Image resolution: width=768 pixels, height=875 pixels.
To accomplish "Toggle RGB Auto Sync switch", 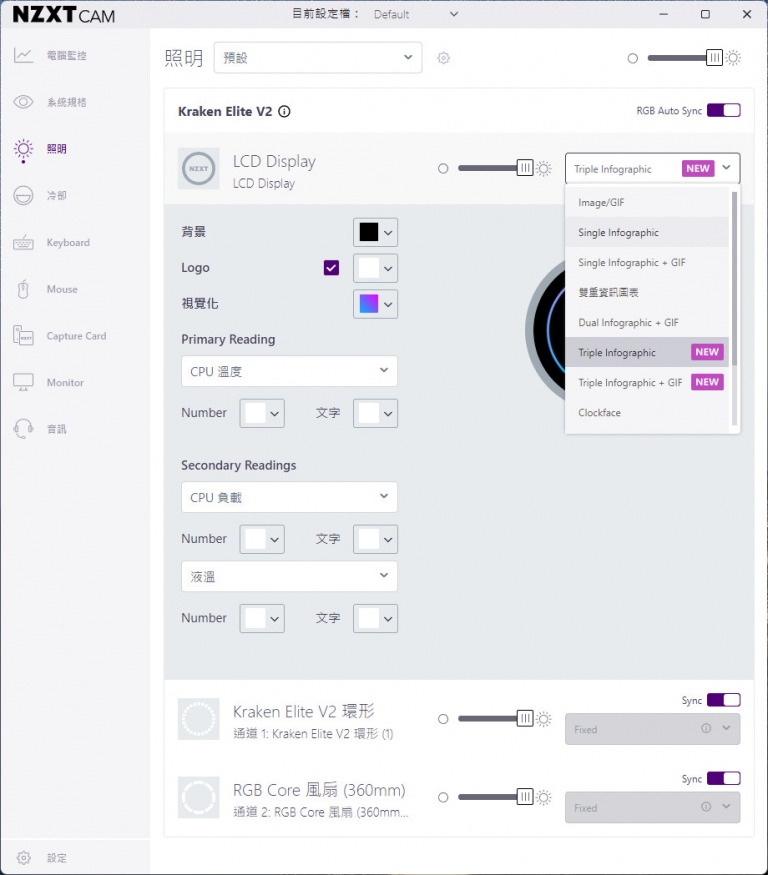I will (723, 110).
